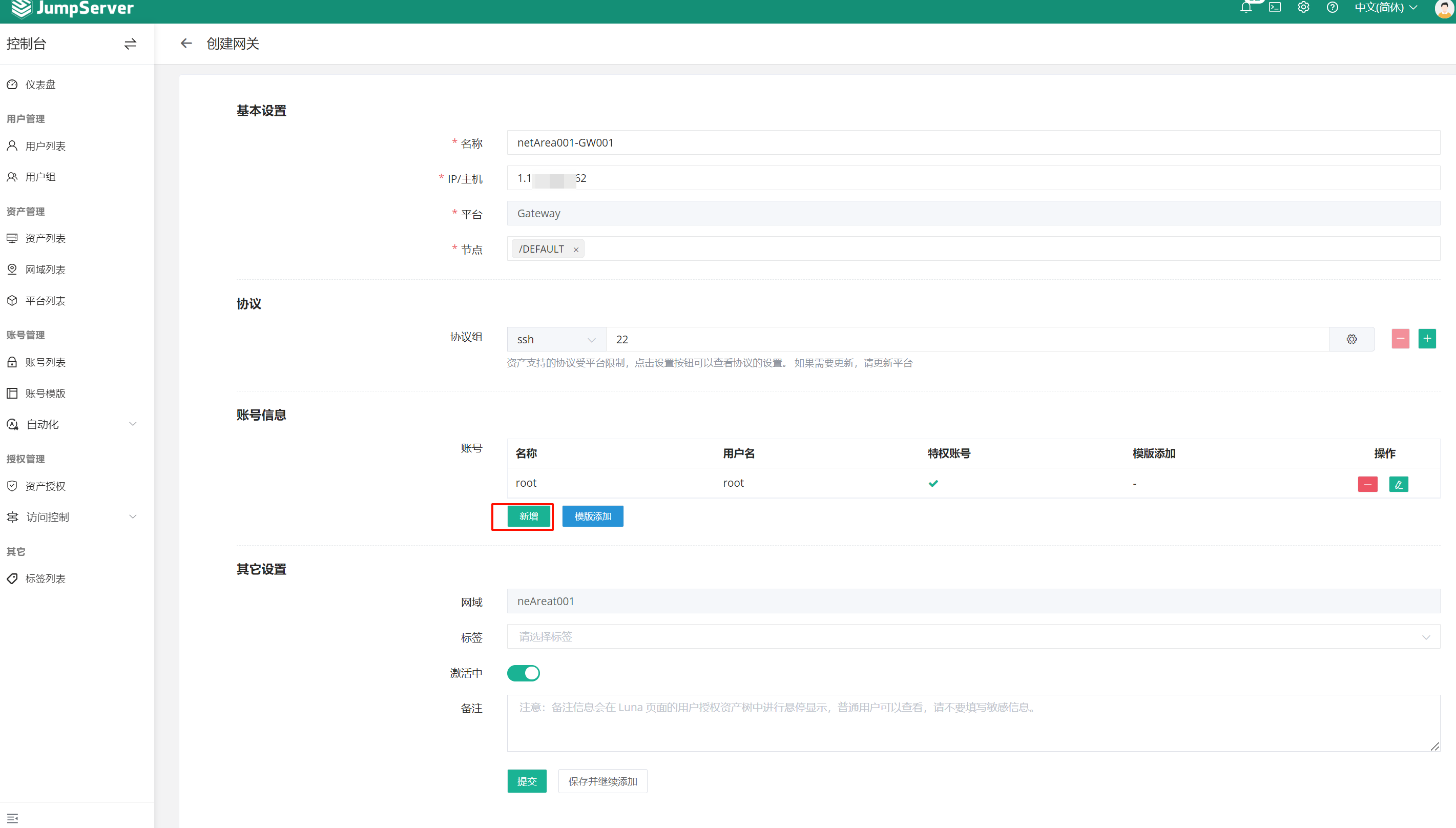Open notifications bell icon
1456x828 pixels.
tap(1245, 7)
